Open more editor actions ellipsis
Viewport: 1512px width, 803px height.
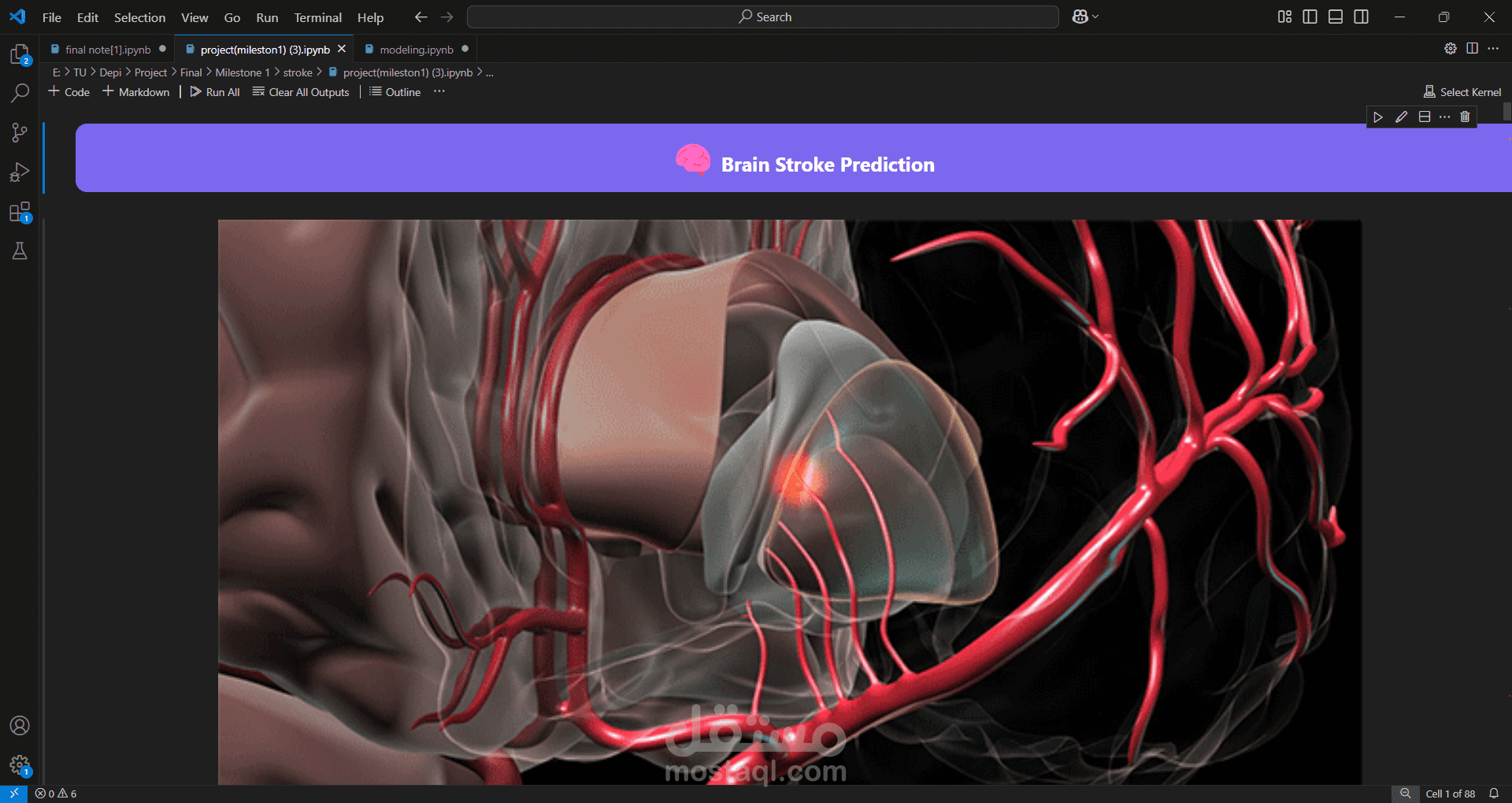coord(1493,49)
